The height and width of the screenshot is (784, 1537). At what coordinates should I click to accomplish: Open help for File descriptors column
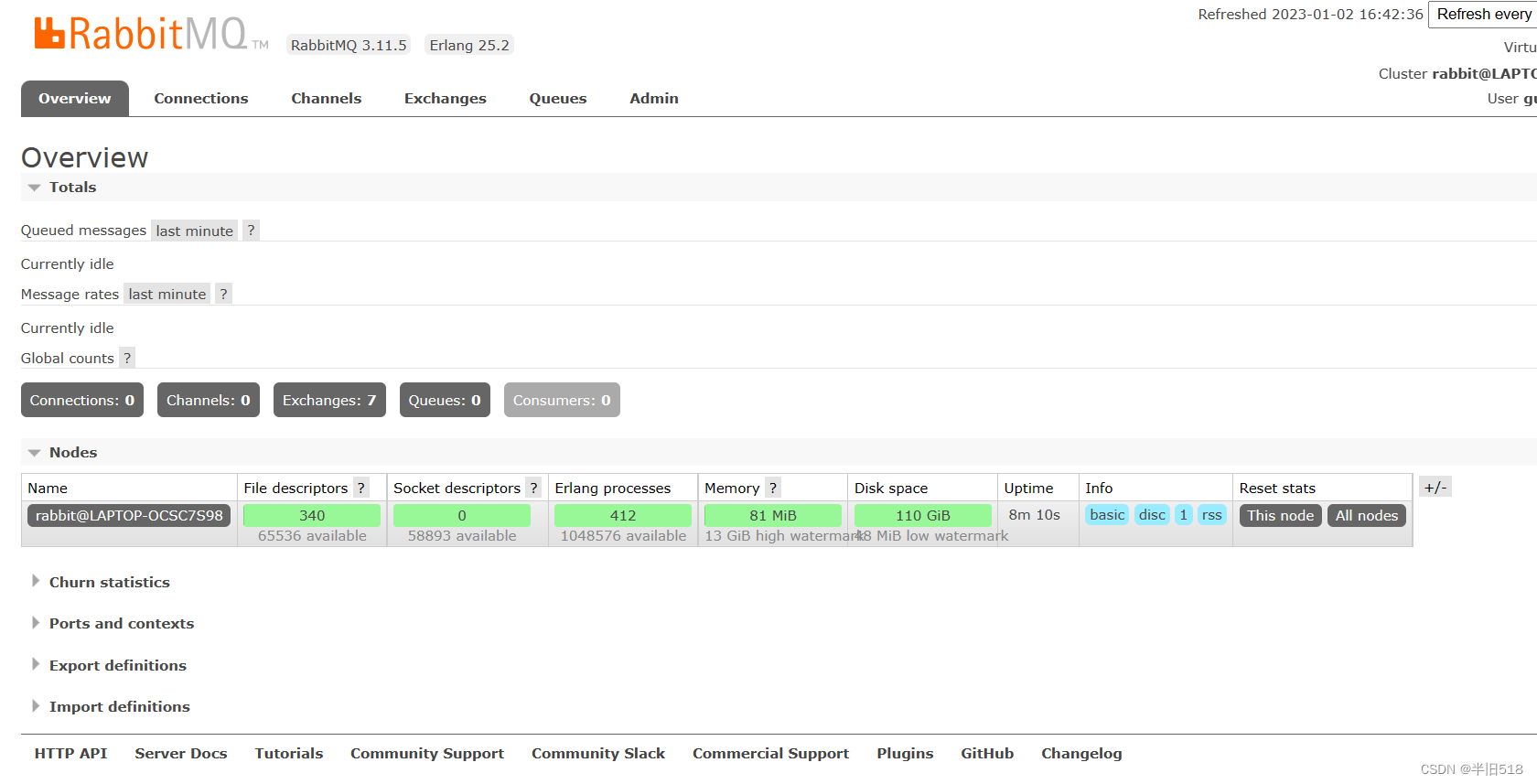point(361,488)
